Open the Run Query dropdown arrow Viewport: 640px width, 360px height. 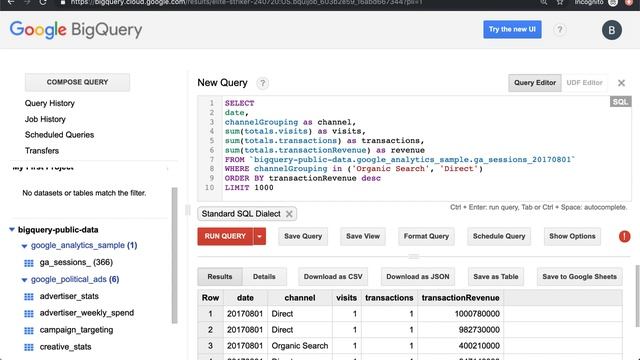(x=260, y=236)
